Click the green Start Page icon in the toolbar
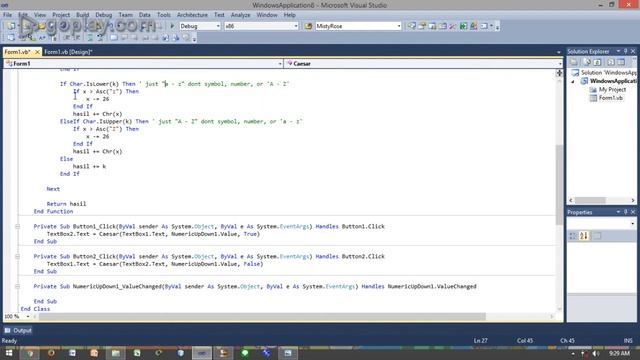 click(x=463, y=26)
